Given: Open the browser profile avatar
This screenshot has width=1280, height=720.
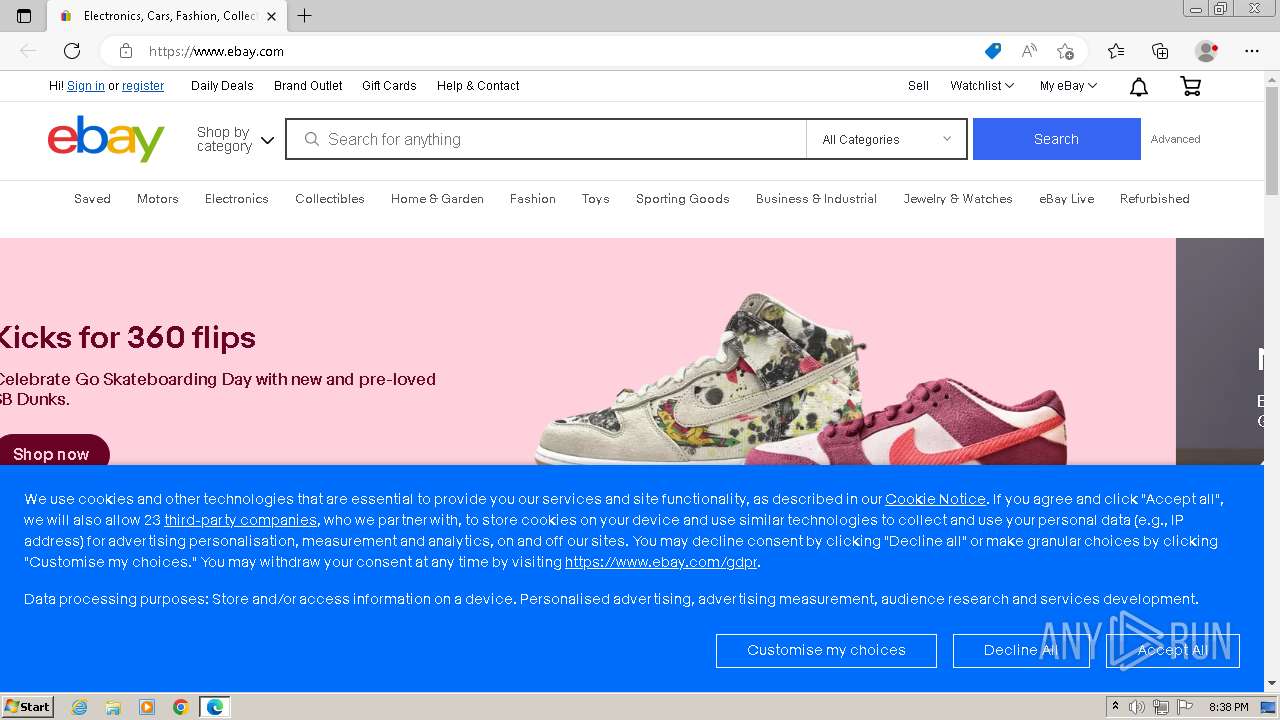Looking at the screenshot, I should (1207, 51).
